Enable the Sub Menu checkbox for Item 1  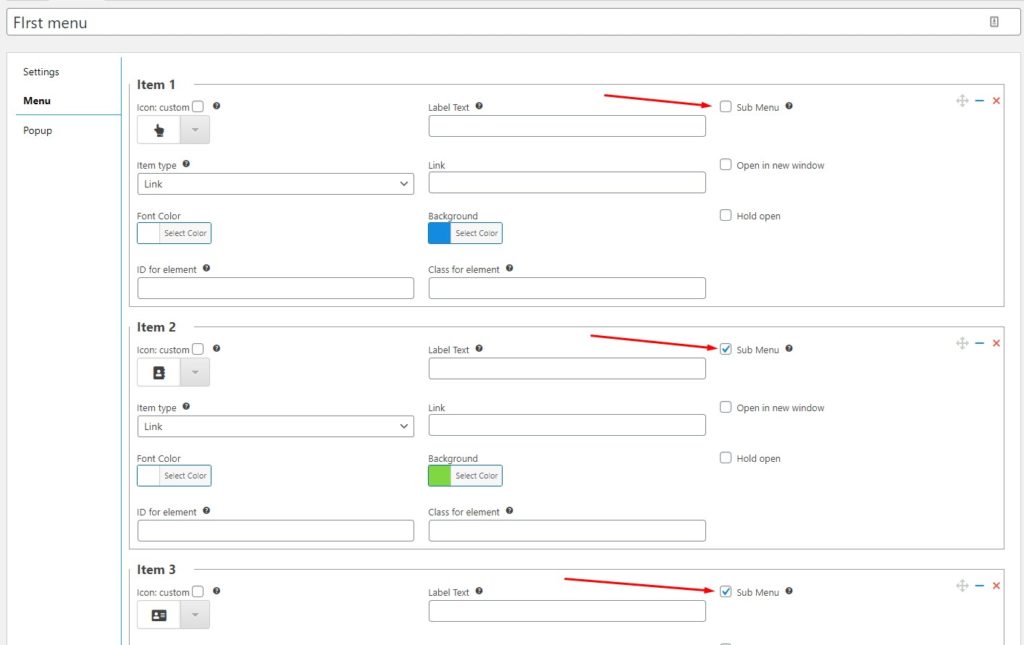coord(725,106)
